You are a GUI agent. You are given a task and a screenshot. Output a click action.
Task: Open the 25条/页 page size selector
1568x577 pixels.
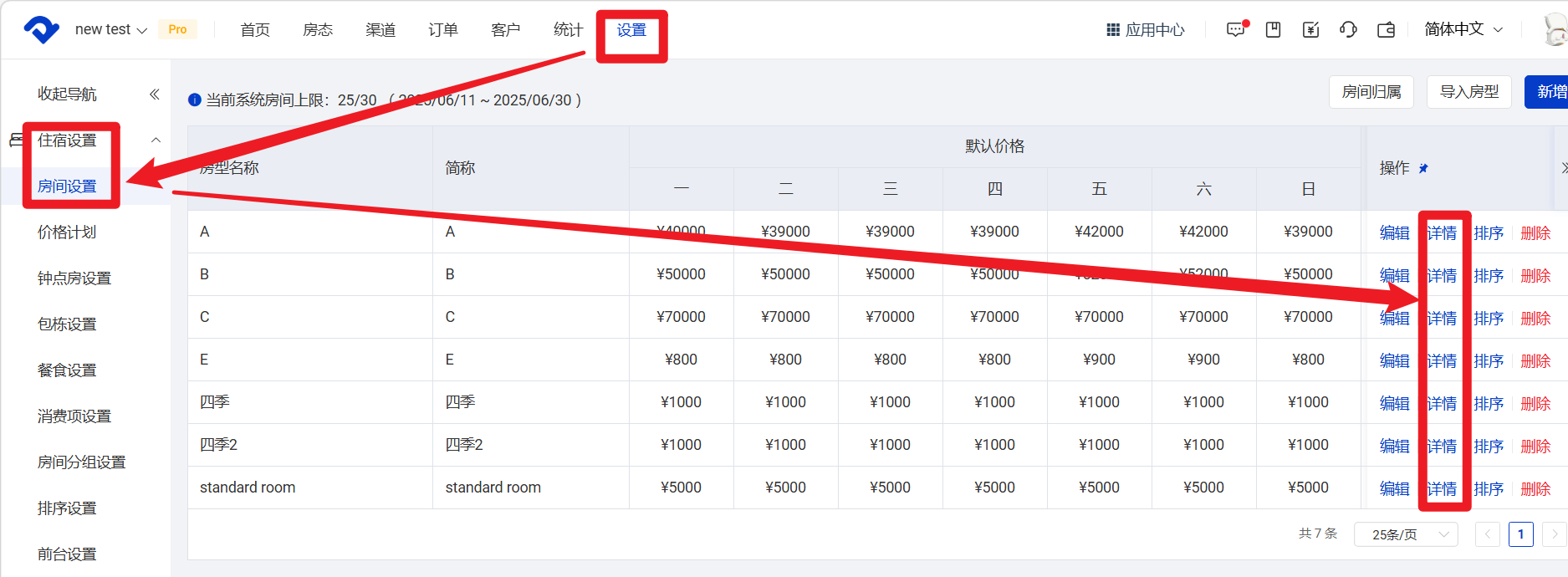[x=1405, y=534]
